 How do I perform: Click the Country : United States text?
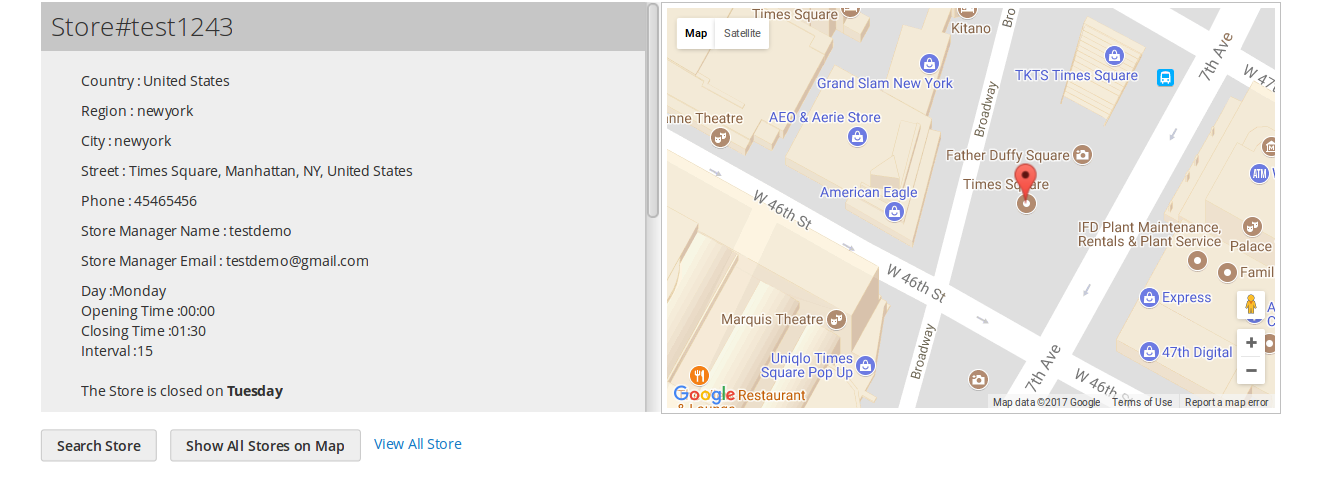(155, 81)
